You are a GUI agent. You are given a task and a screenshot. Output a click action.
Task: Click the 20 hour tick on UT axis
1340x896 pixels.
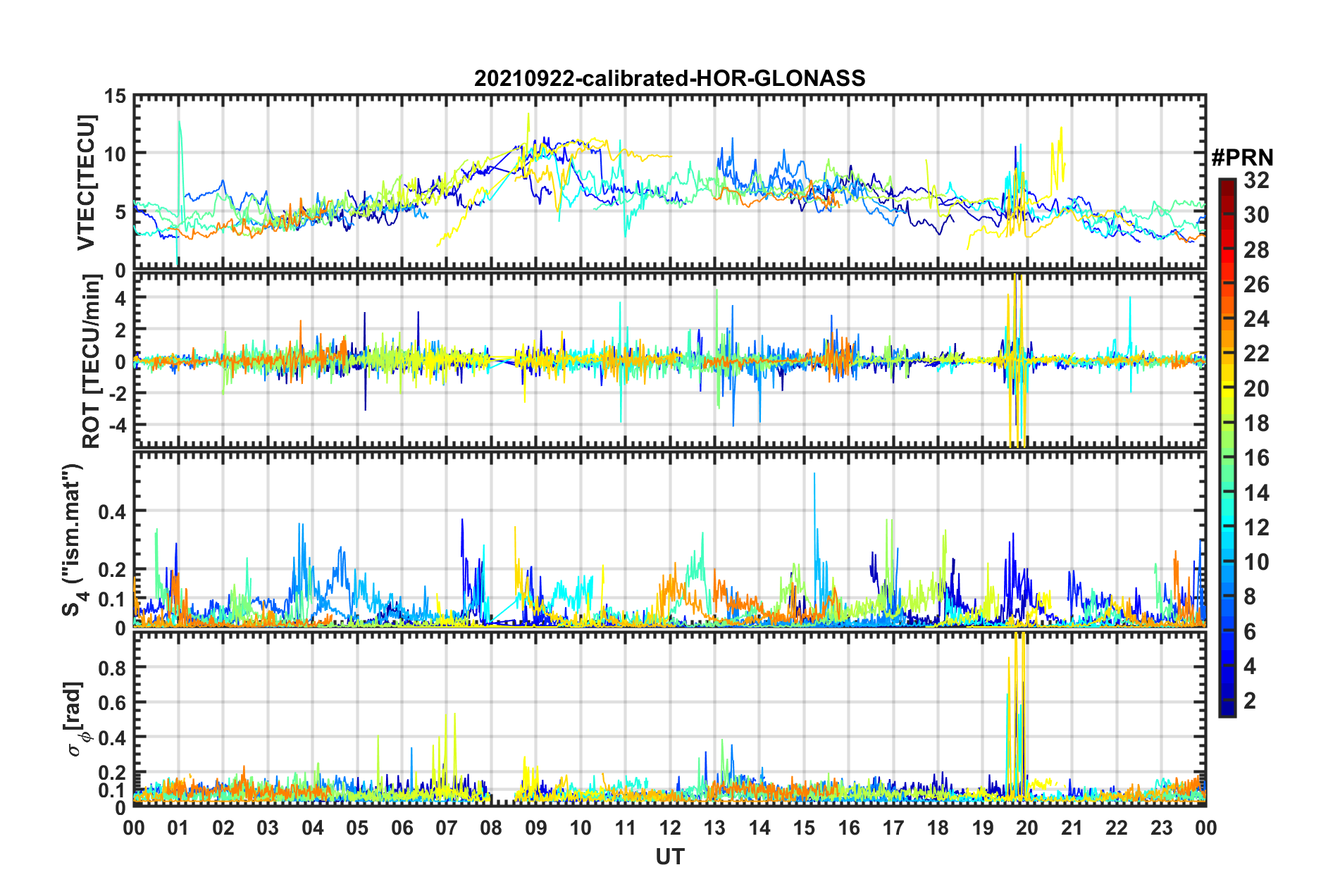coord(1027,828)
